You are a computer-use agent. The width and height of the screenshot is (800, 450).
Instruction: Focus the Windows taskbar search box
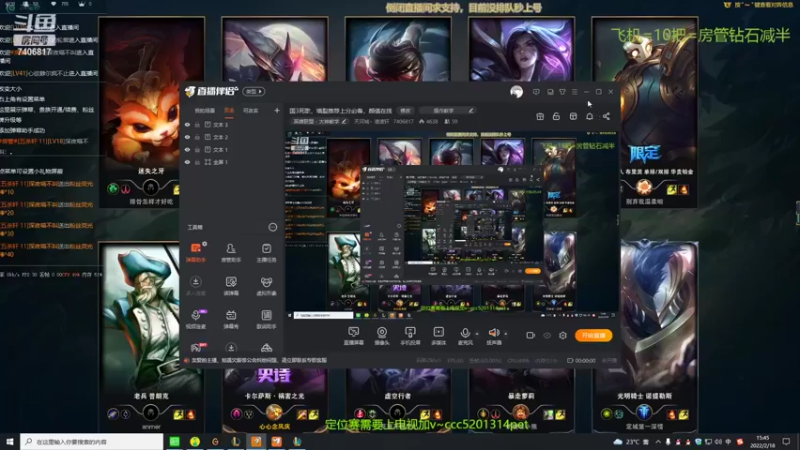(92, 442)
